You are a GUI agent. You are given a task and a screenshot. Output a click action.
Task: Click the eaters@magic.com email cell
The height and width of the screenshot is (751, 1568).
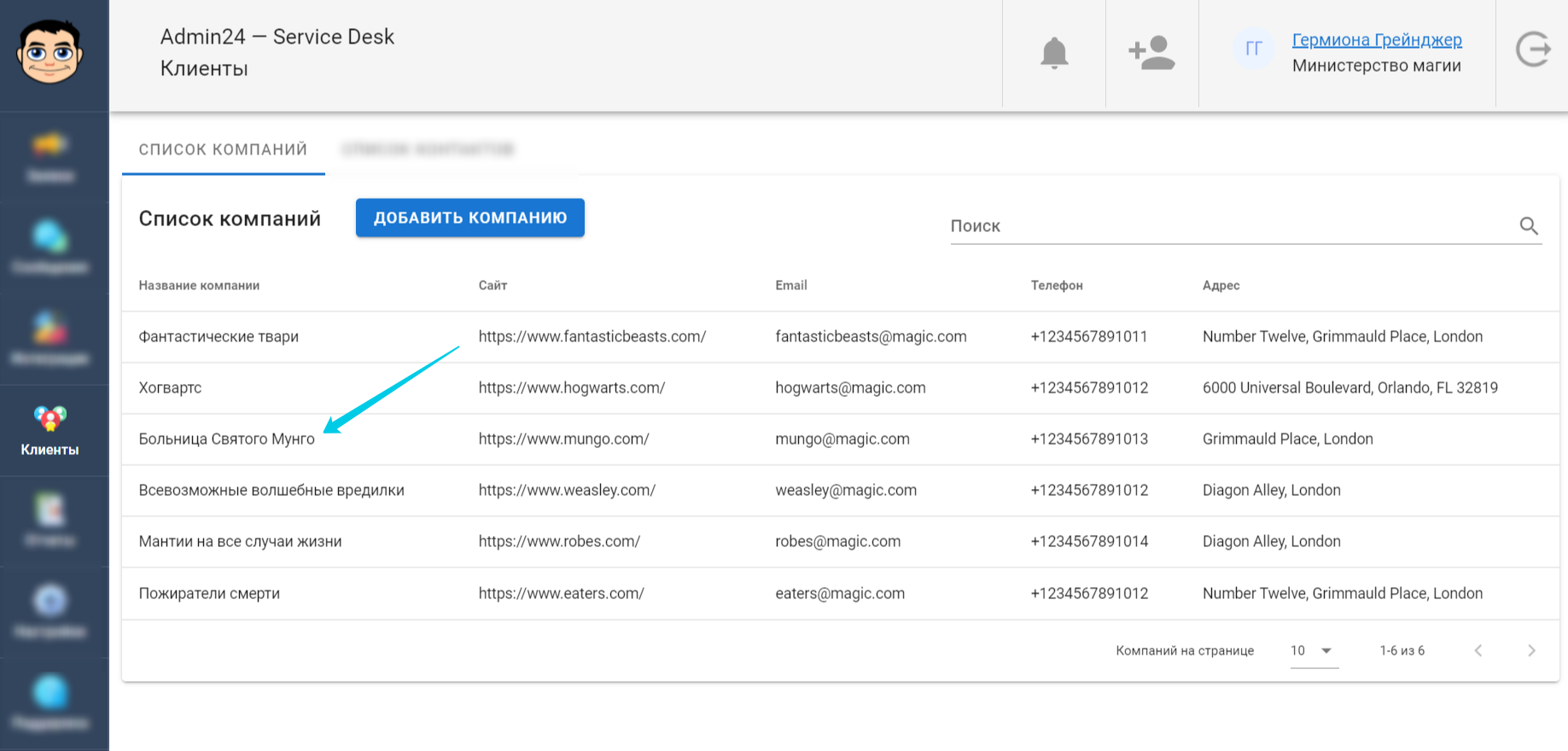point(840,594)
